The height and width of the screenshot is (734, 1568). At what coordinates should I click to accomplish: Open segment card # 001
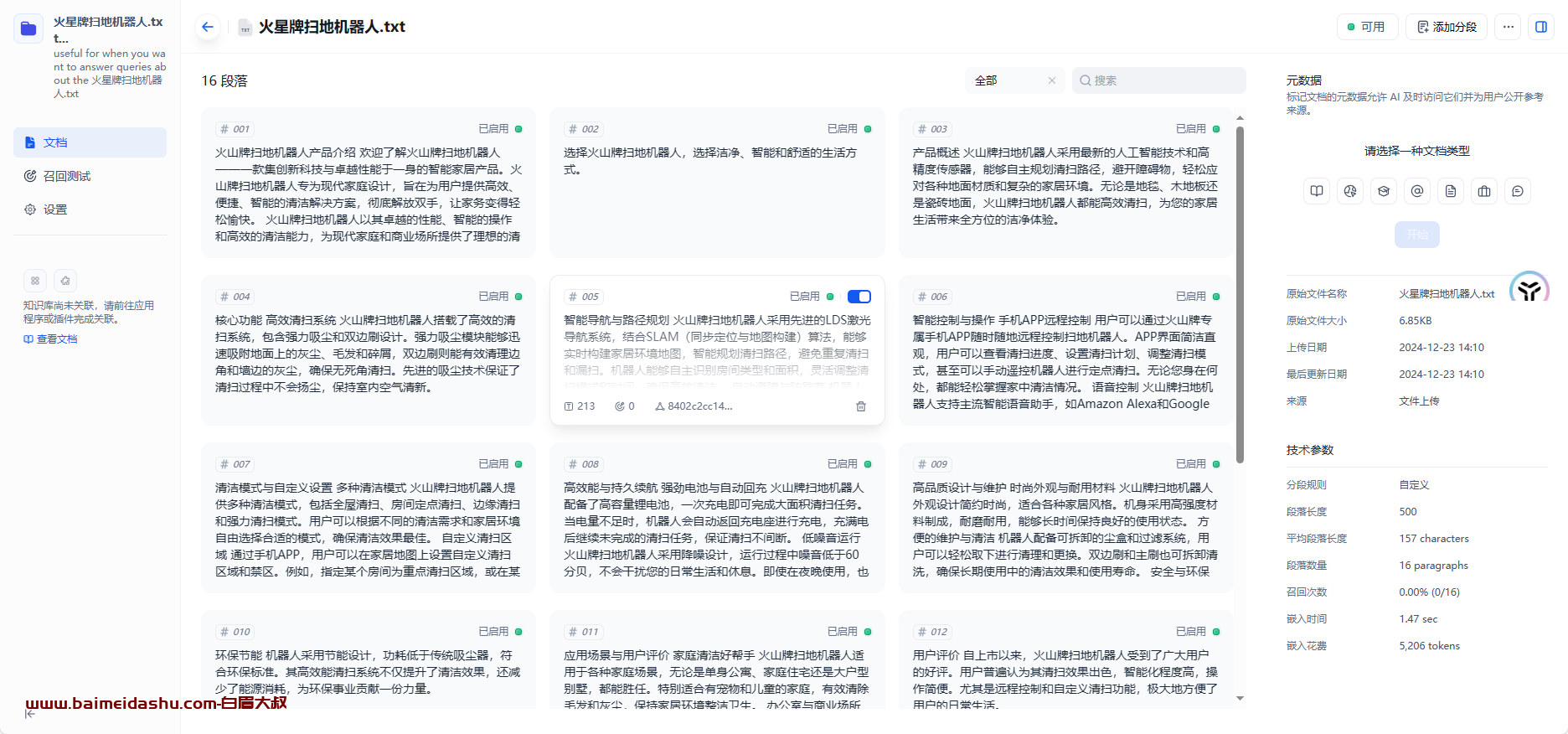click(x=369, y=183)
